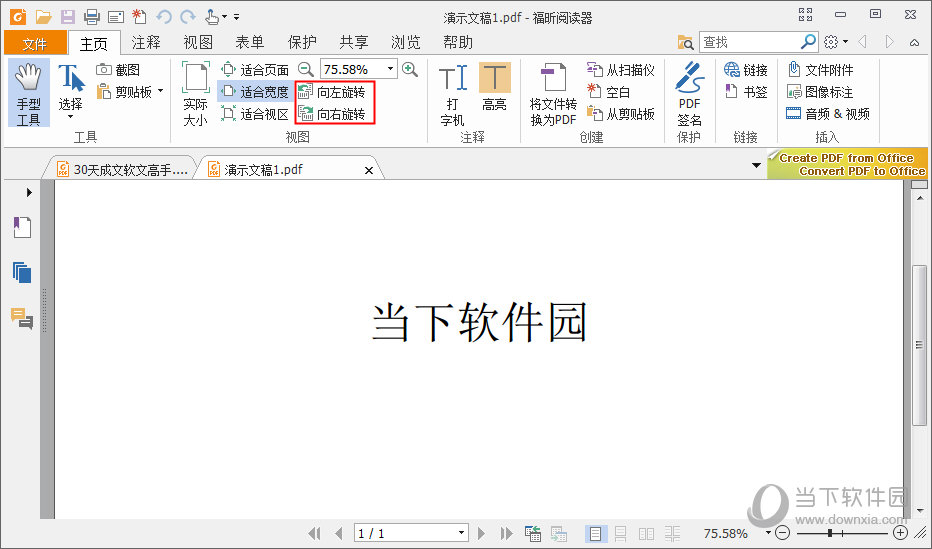
Task: Open the pages thumbnail panel in sidebar
Action: coord(22,273)
